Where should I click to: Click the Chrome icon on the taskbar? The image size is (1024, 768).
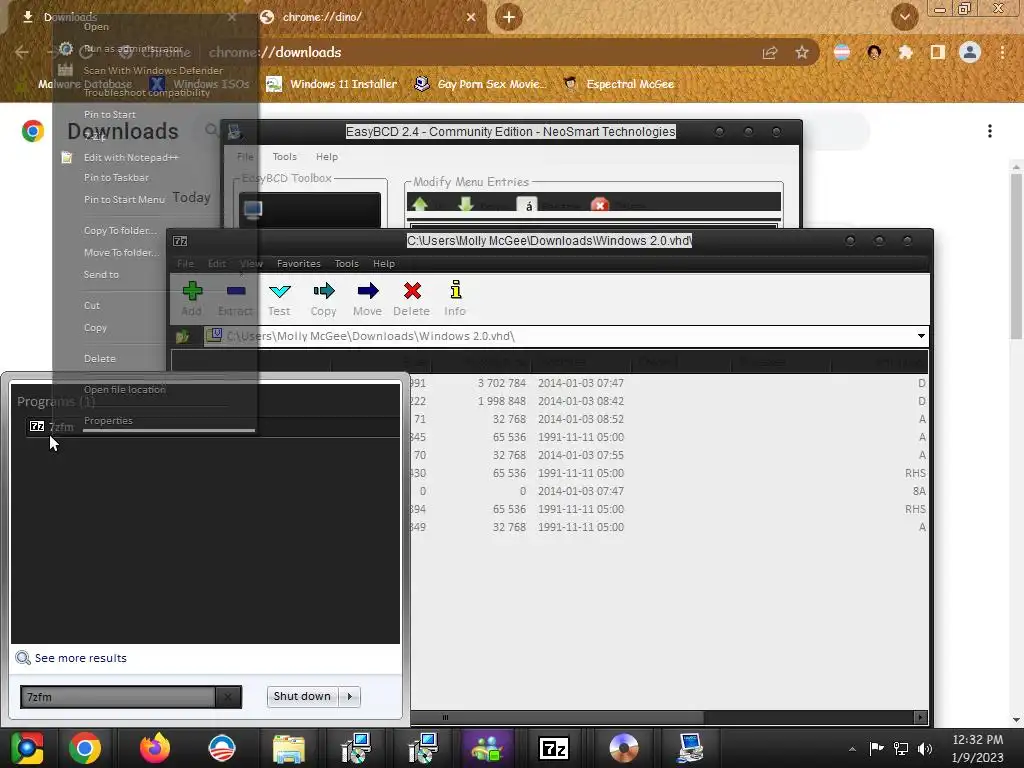click(85, 748)
